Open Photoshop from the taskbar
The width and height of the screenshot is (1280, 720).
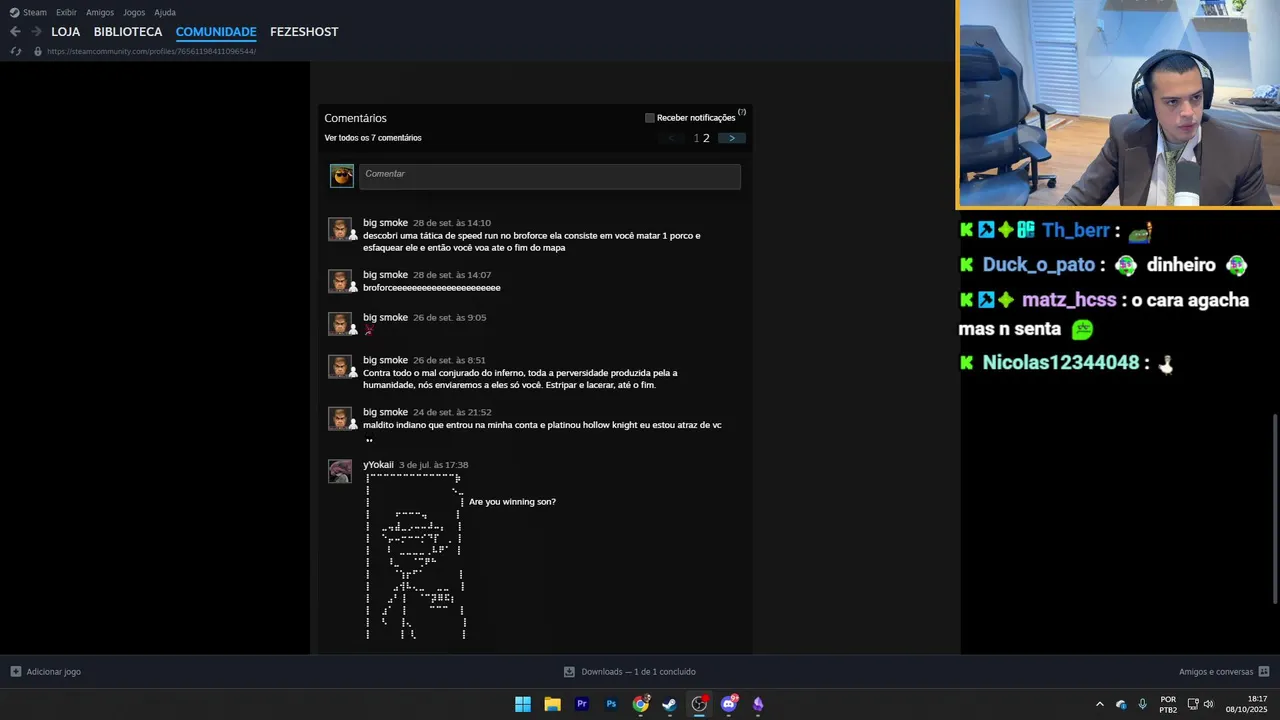click(x=611, y=704)
